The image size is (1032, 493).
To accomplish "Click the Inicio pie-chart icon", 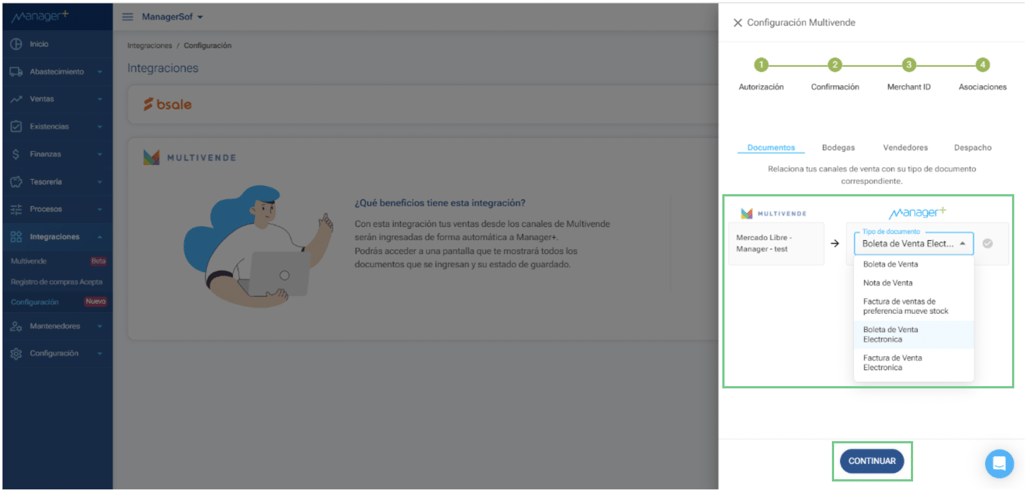I will [17, 44].
